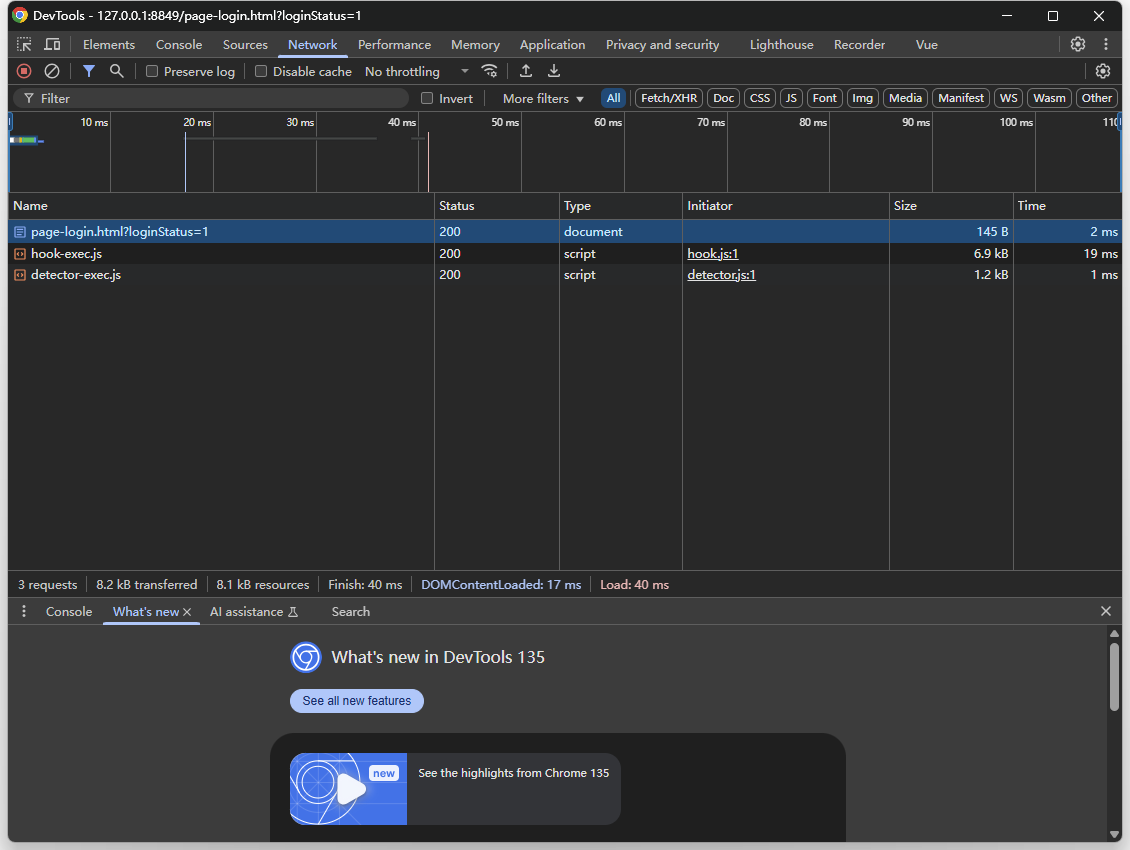Enable Preserve log checkbox
The height and width of the screenshot is (850, 1130).
(x=152, y=71)
